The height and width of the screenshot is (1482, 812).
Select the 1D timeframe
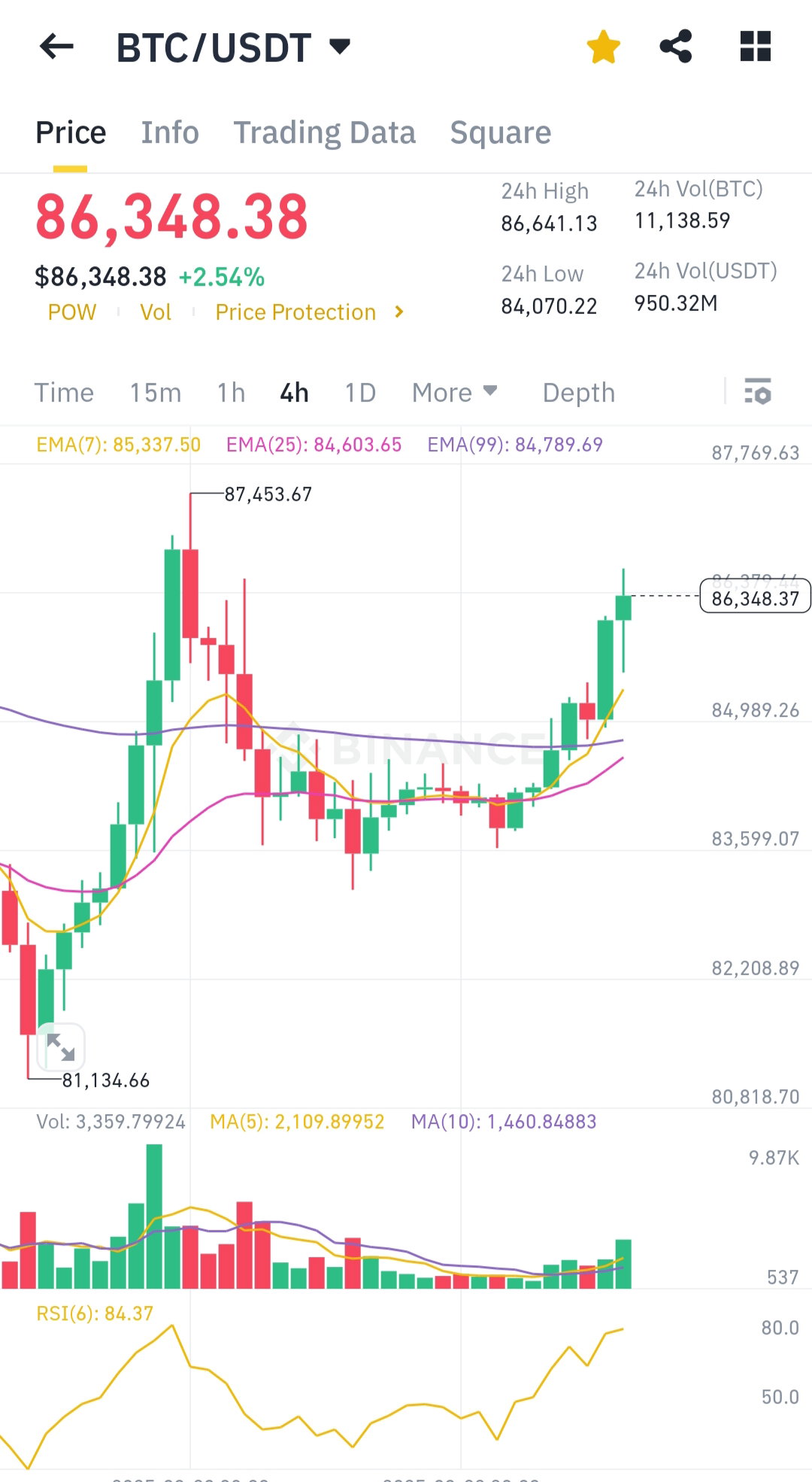pos(360,393)
